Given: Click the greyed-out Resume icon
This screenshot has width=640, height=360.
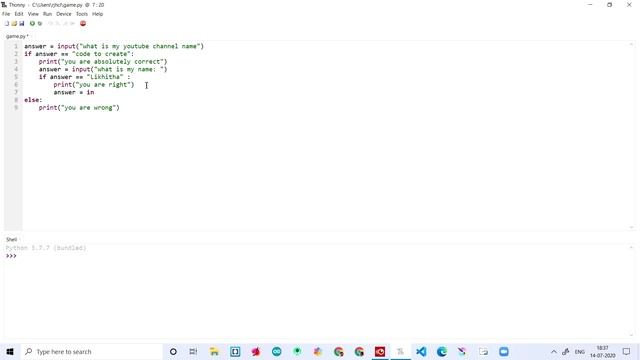Looking at the screenshot, I should (x=73, y=24).
